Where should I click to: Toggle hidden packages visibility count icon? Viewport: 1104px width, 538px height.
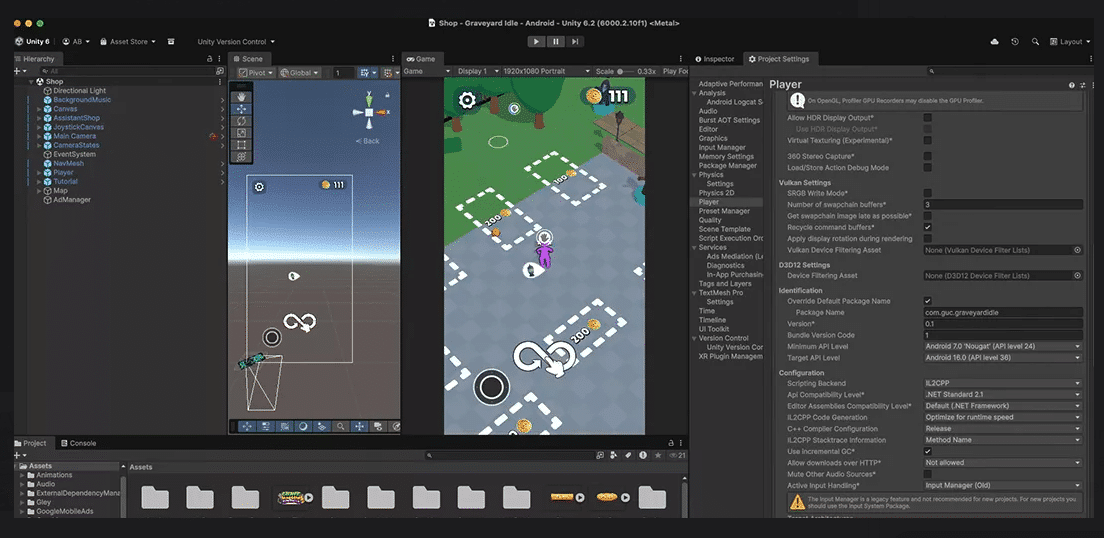(677, 456)
